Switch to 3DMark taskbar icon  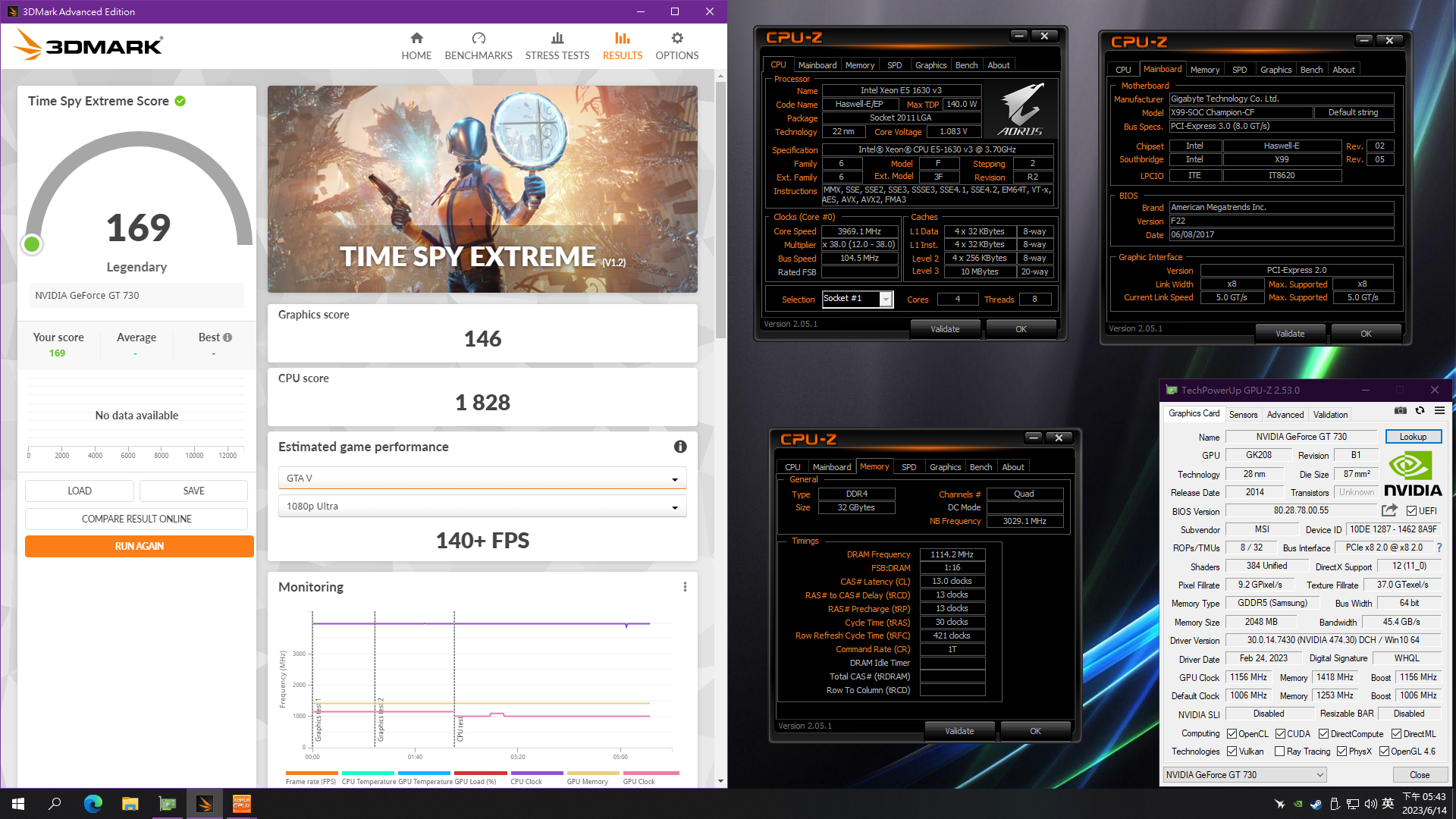204,804
